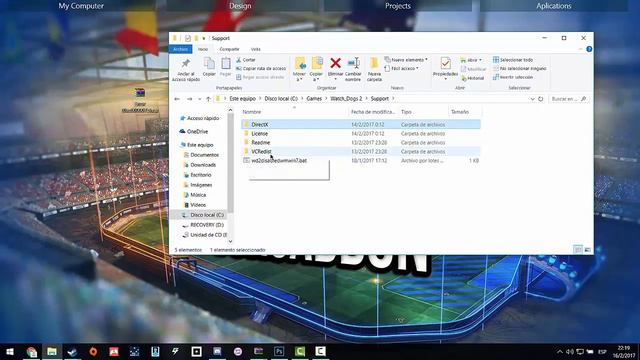
Task: Create a 'Nueva carpeta' via ribbon icon
Action: pos(374,63)
